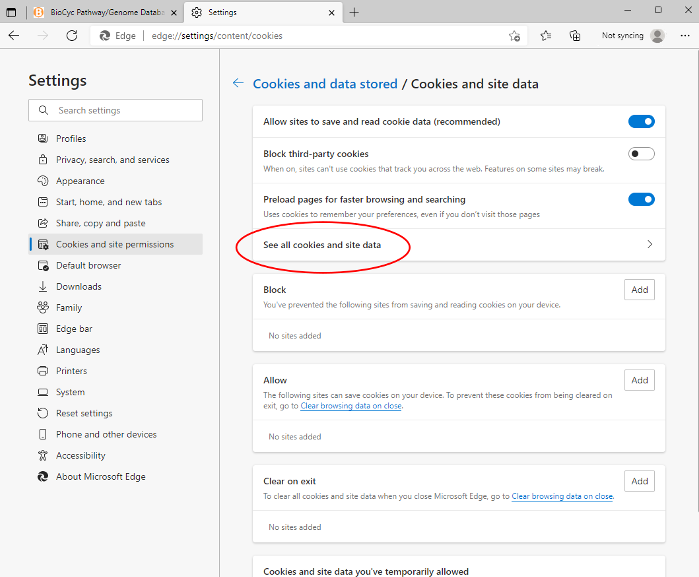Click Add button in Clear on exit section

point(640,481)
